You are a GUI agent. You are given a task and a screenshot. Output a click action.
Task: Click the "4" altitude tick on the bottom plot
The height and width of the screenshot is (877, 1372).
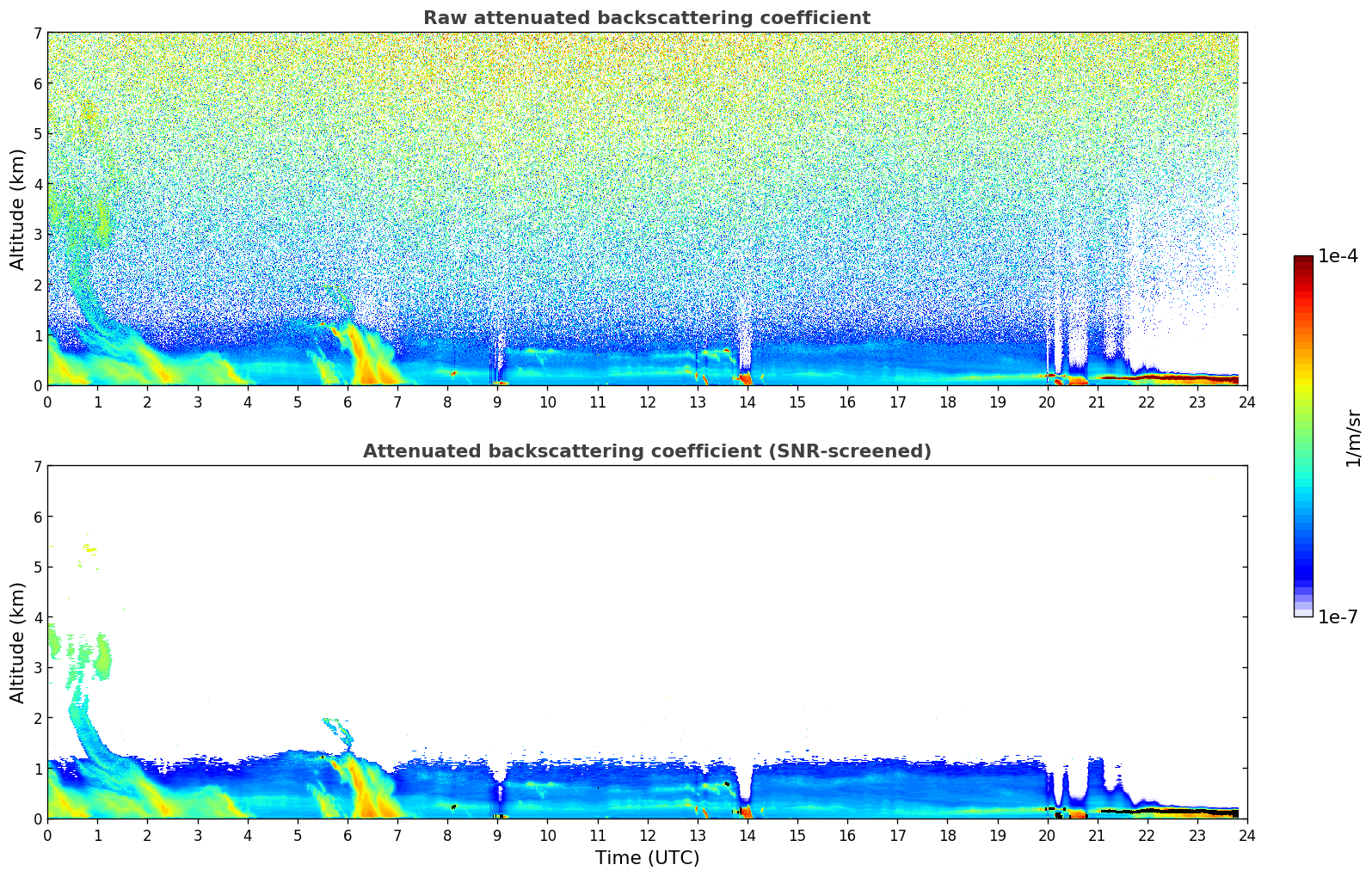coord(38,617)
